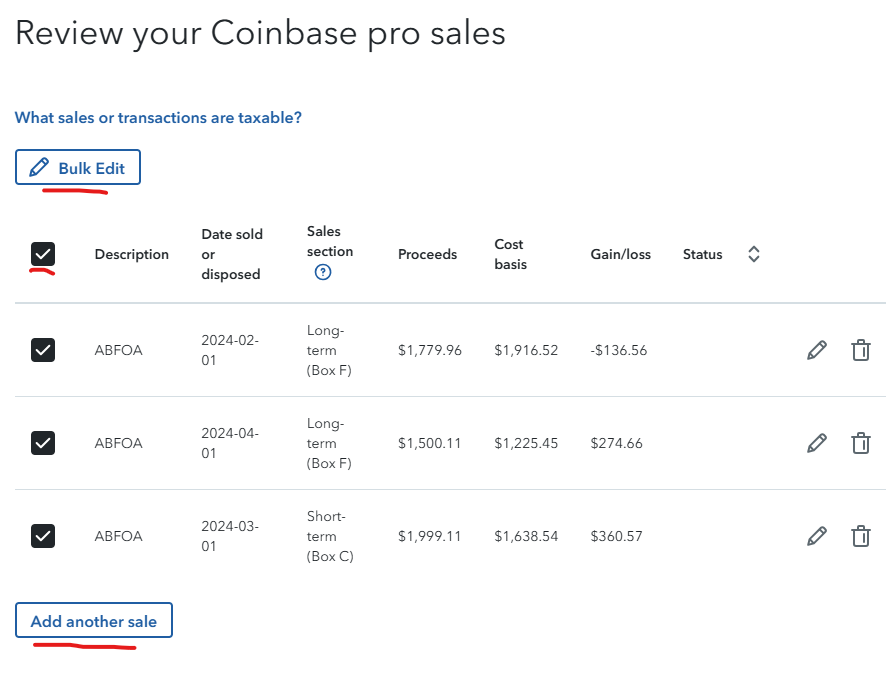886x675 pixels.
Task: Click the 'Date sold or disposed' header
Action: click(232, 254)
